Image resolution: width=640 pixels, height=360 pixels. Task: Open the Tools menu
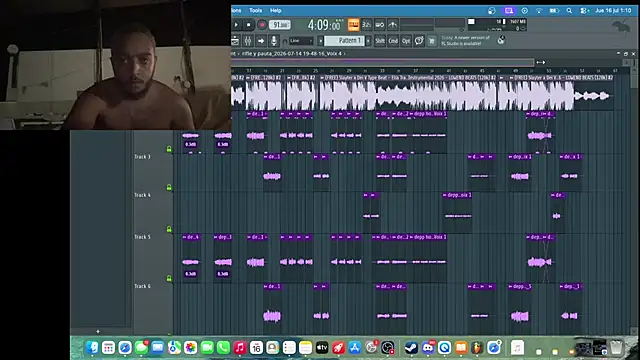tap(256, 10)
